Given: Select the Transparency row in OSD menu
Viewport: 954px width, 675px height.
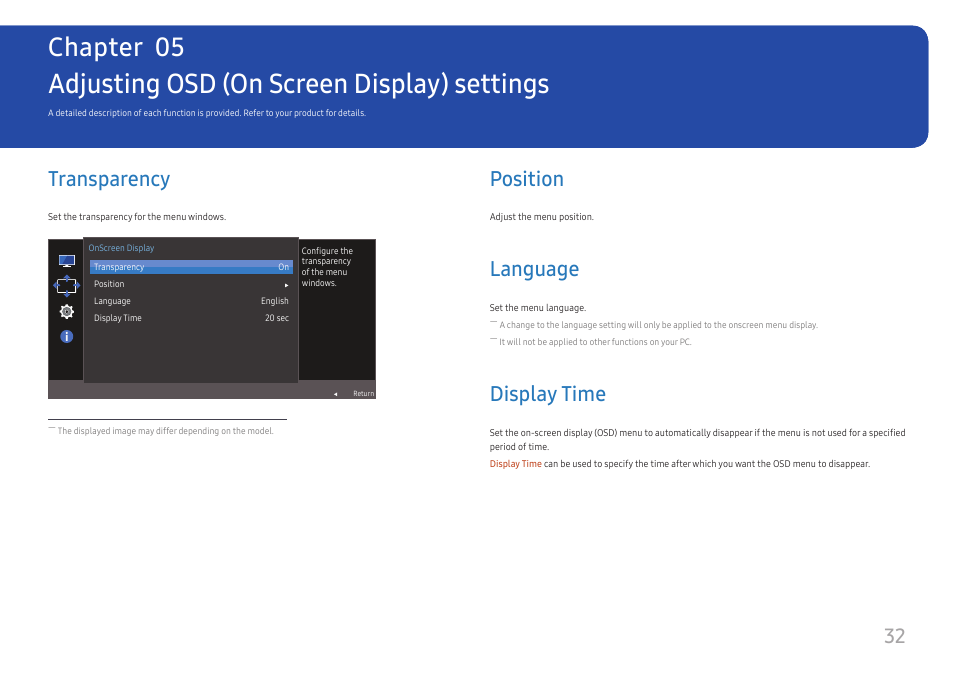Looking at the screenshot, I should pyautogui.click(x=192, y=267).
